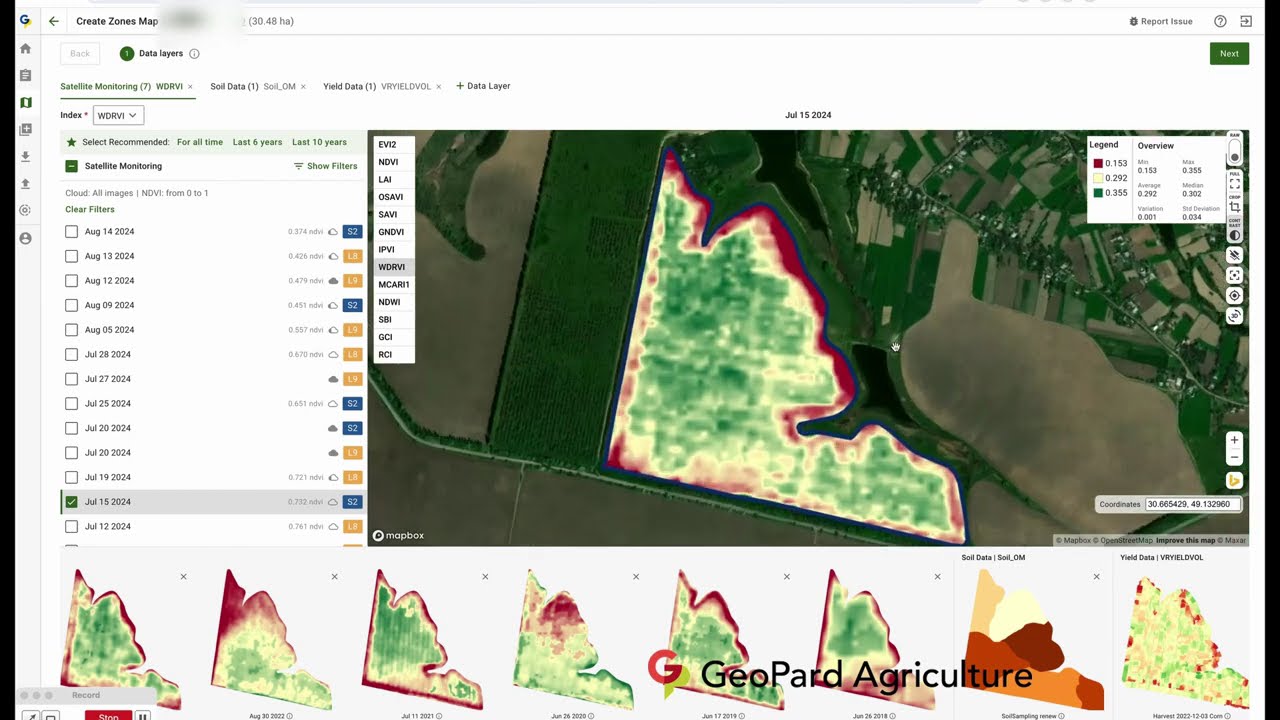The width and height of the screenshot is (1280, 720).
Task: Switch to Soil Data (1) tab
Action: [252, 86]
